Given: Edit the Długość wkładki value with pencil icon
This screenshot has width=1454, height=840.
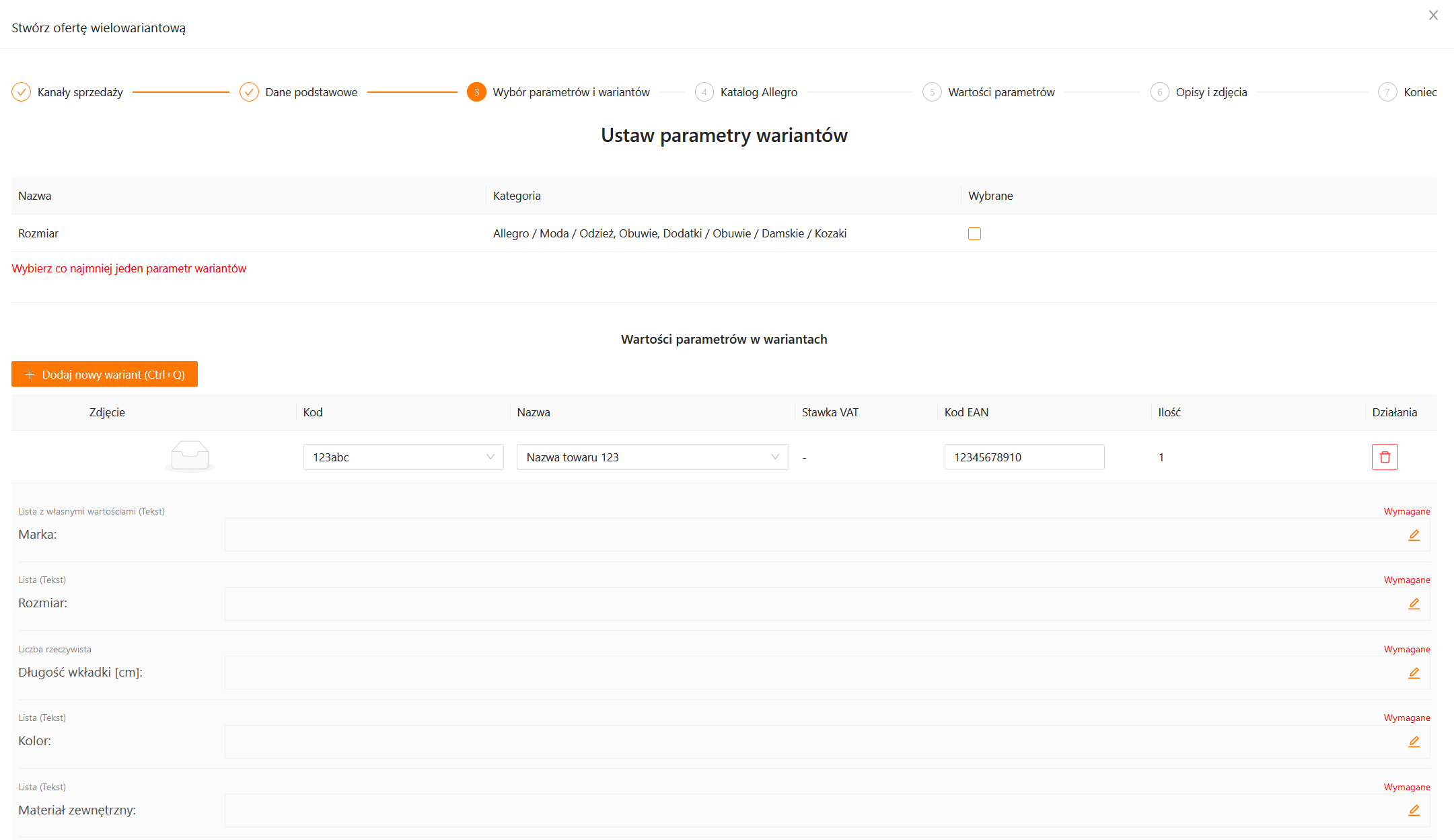Looking at the screenshot, I should click(1414, 673).
